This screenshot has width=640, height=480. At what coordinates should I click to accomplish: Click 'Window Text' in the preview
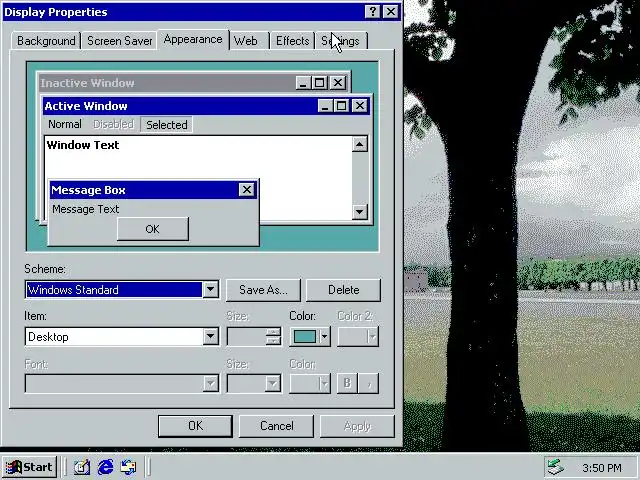[83, 145]
